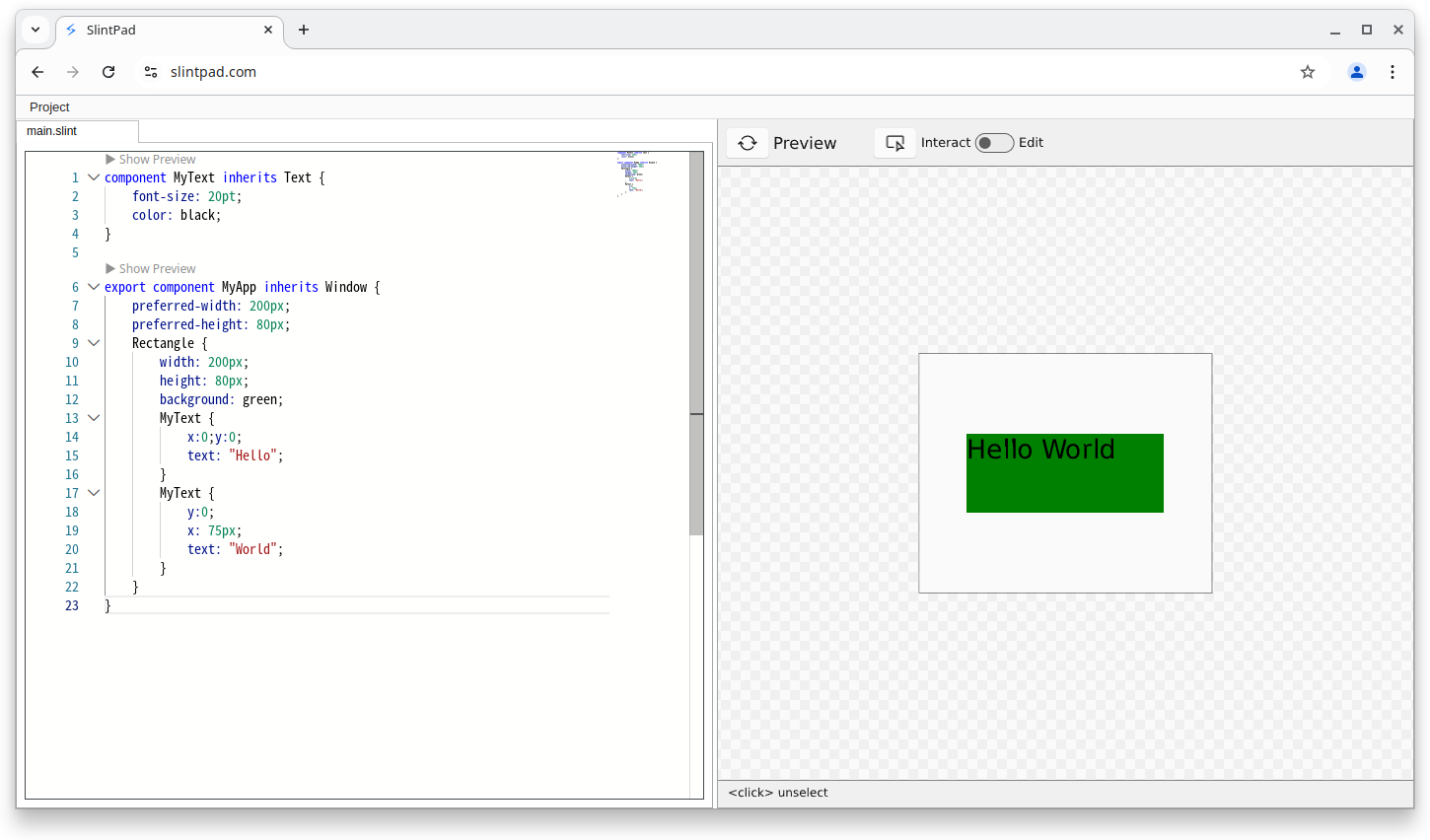Click the element picker icon in preview toolbar

pyautogui.click(x=895, y=143)
